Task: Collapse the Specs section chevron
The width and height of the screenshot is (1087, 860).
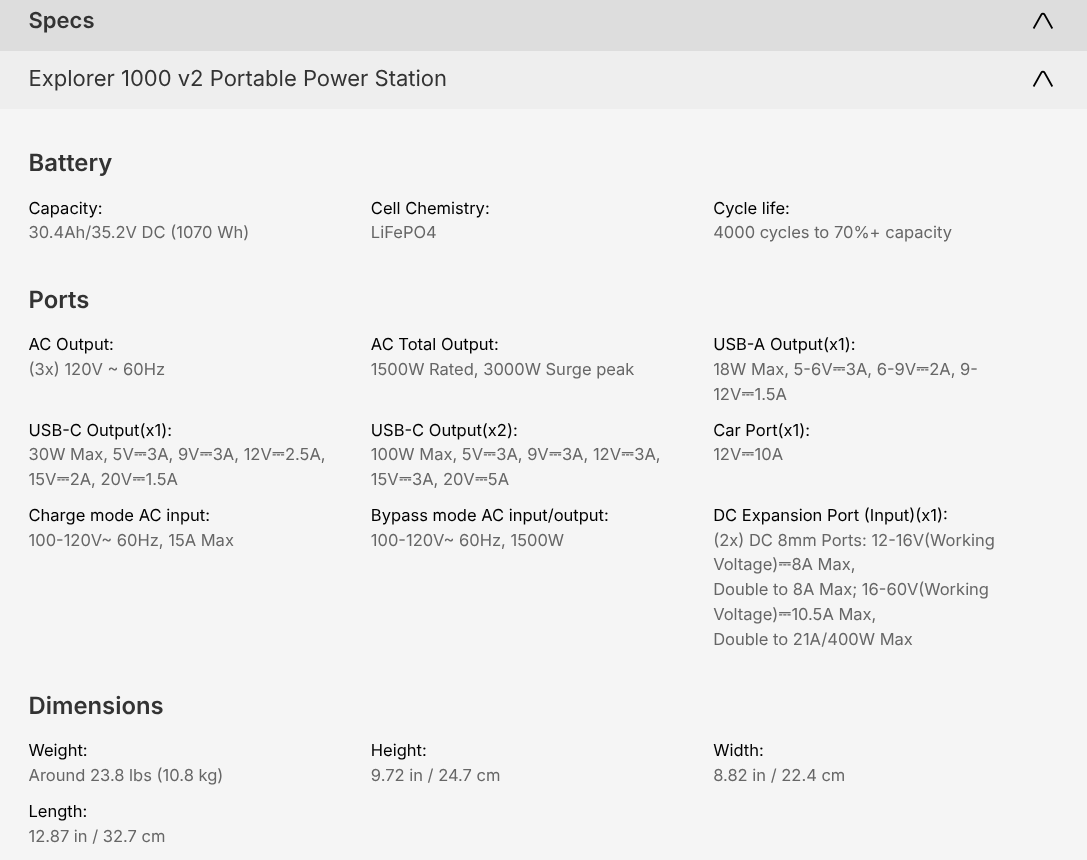Action: point(1042,21)
